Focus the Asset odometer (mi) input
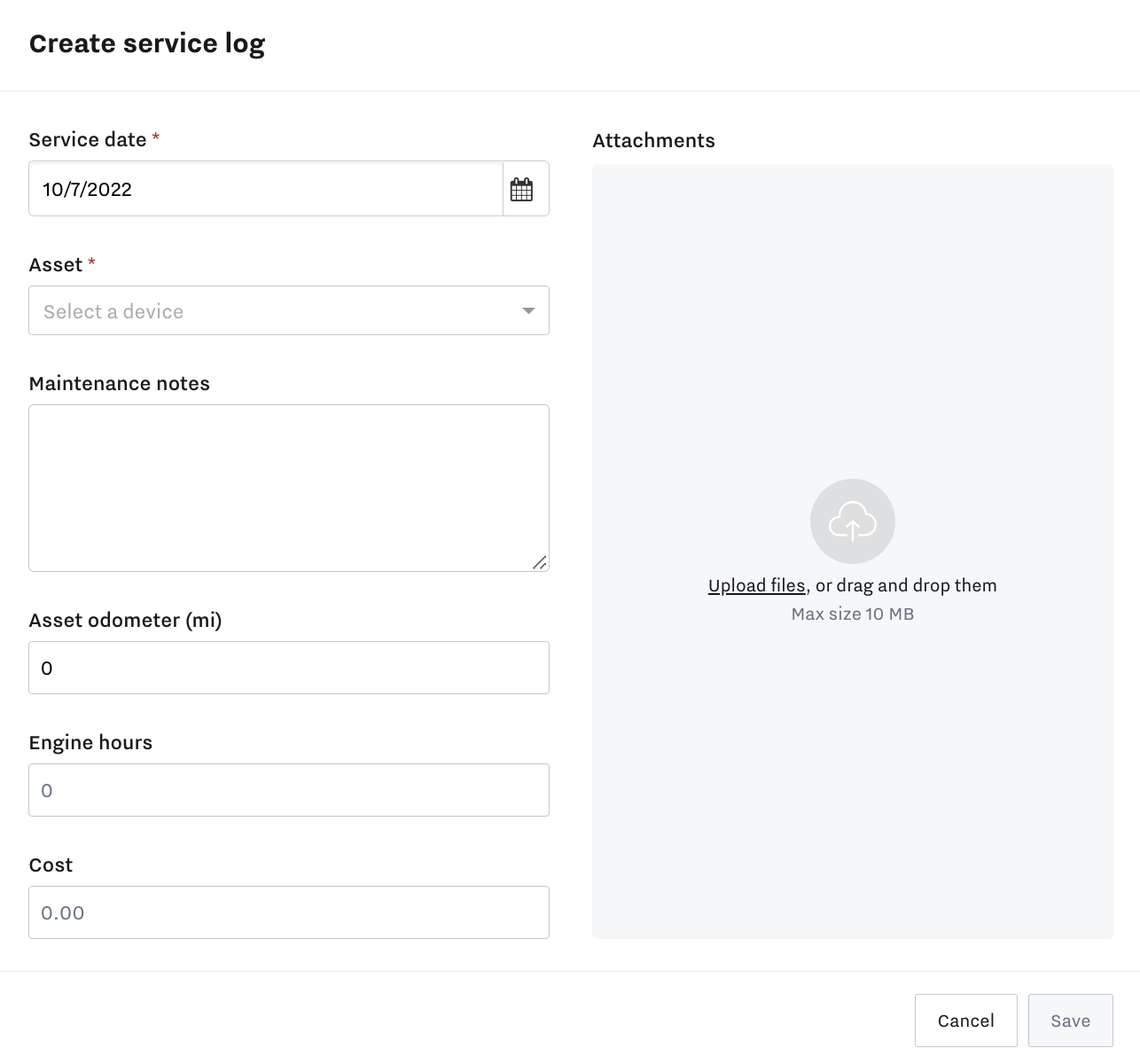 [x=288, y=668]
